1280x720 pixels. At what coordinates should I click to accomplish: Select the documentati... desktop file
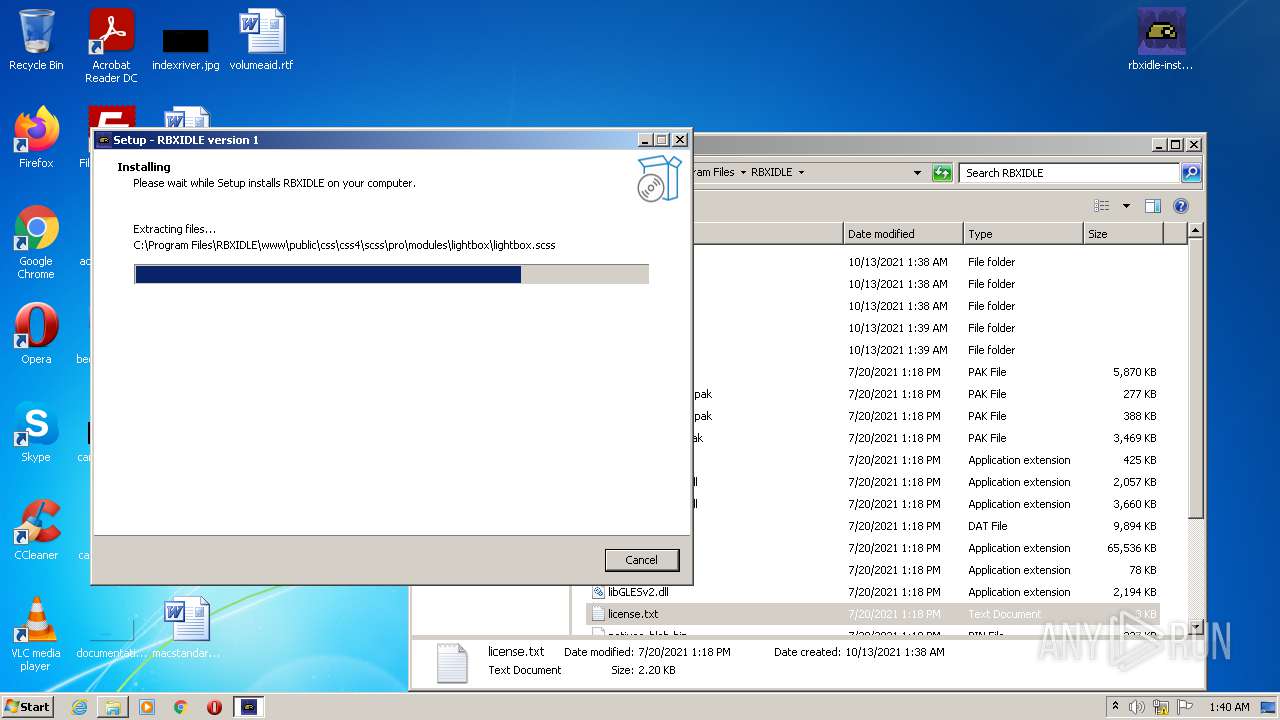coord(111,640)
